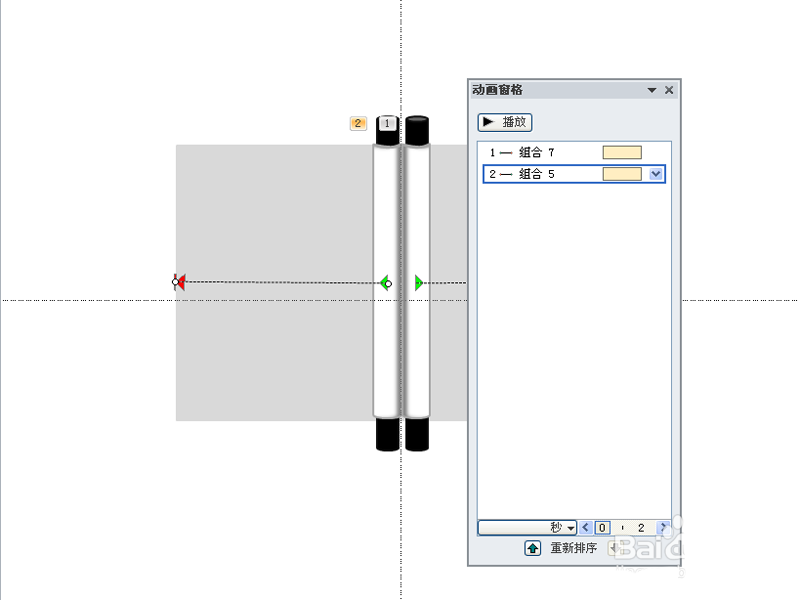Select the orange animation tag 2
Image resolution: width=800 pixels, height=600 pixels.
tap(358, 123)
